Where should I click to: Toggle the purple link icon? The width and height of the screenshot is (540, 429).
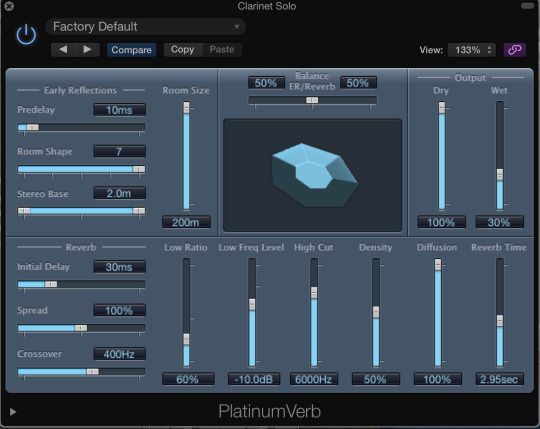click(x=515, y=50)
